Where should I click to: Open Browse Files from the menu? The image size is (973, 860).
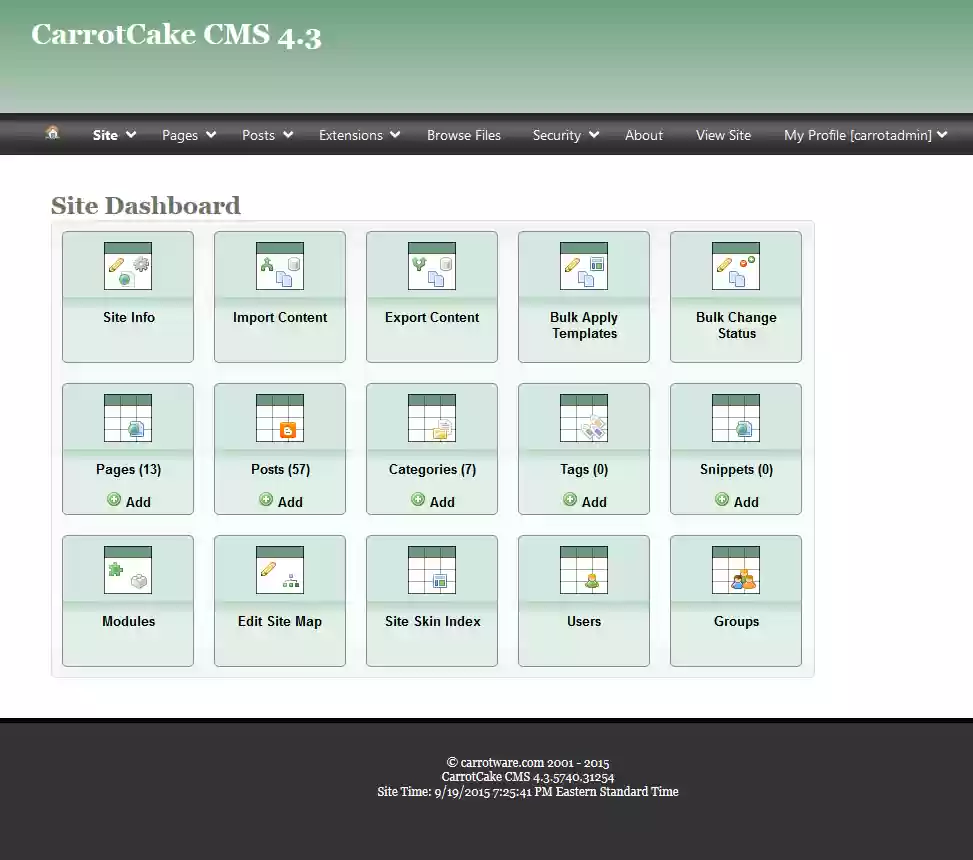pos(463,134)
